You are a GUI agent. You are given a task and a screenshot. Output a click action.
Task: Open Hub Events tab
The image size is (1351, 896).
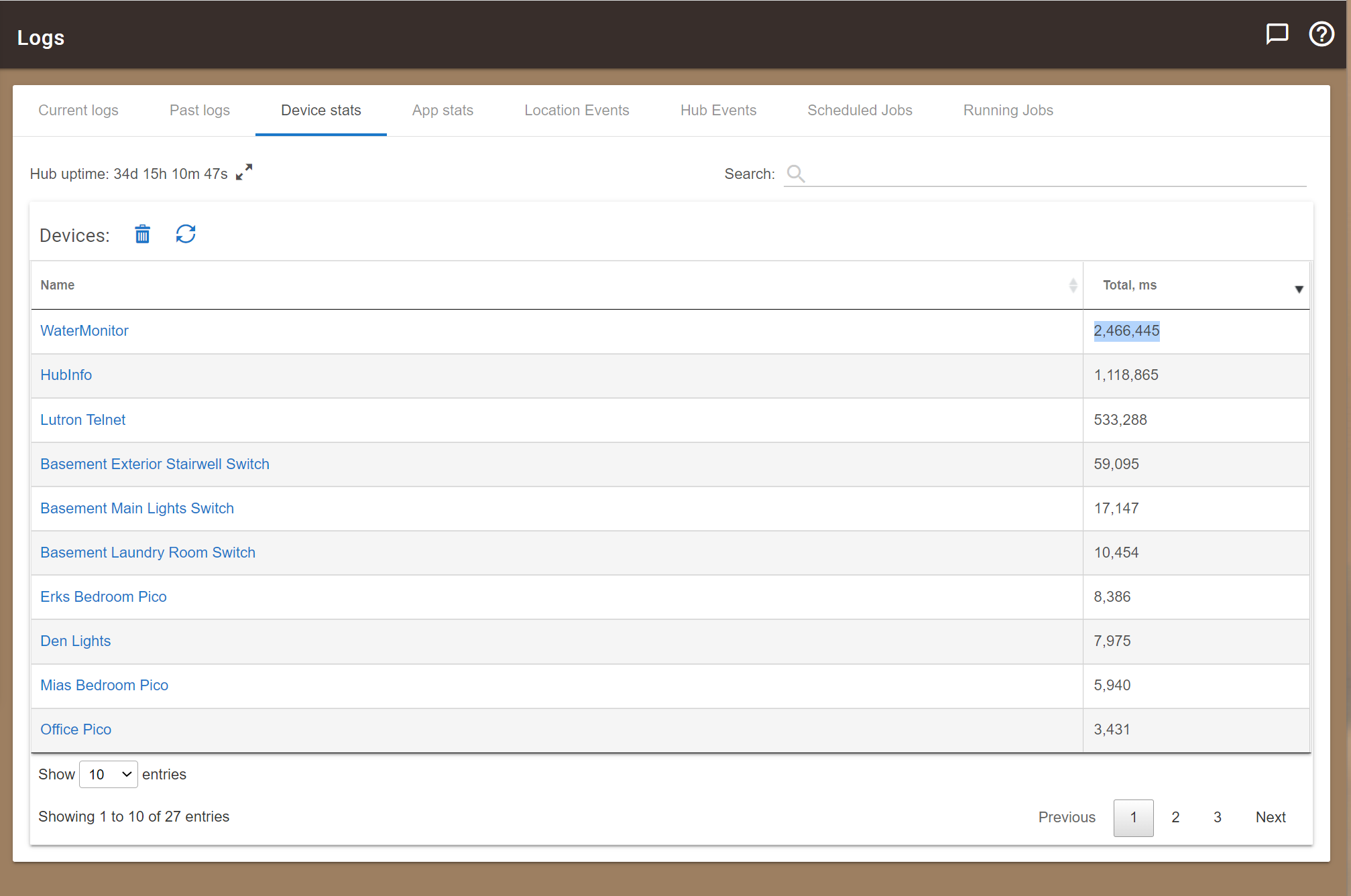point(718,111)
